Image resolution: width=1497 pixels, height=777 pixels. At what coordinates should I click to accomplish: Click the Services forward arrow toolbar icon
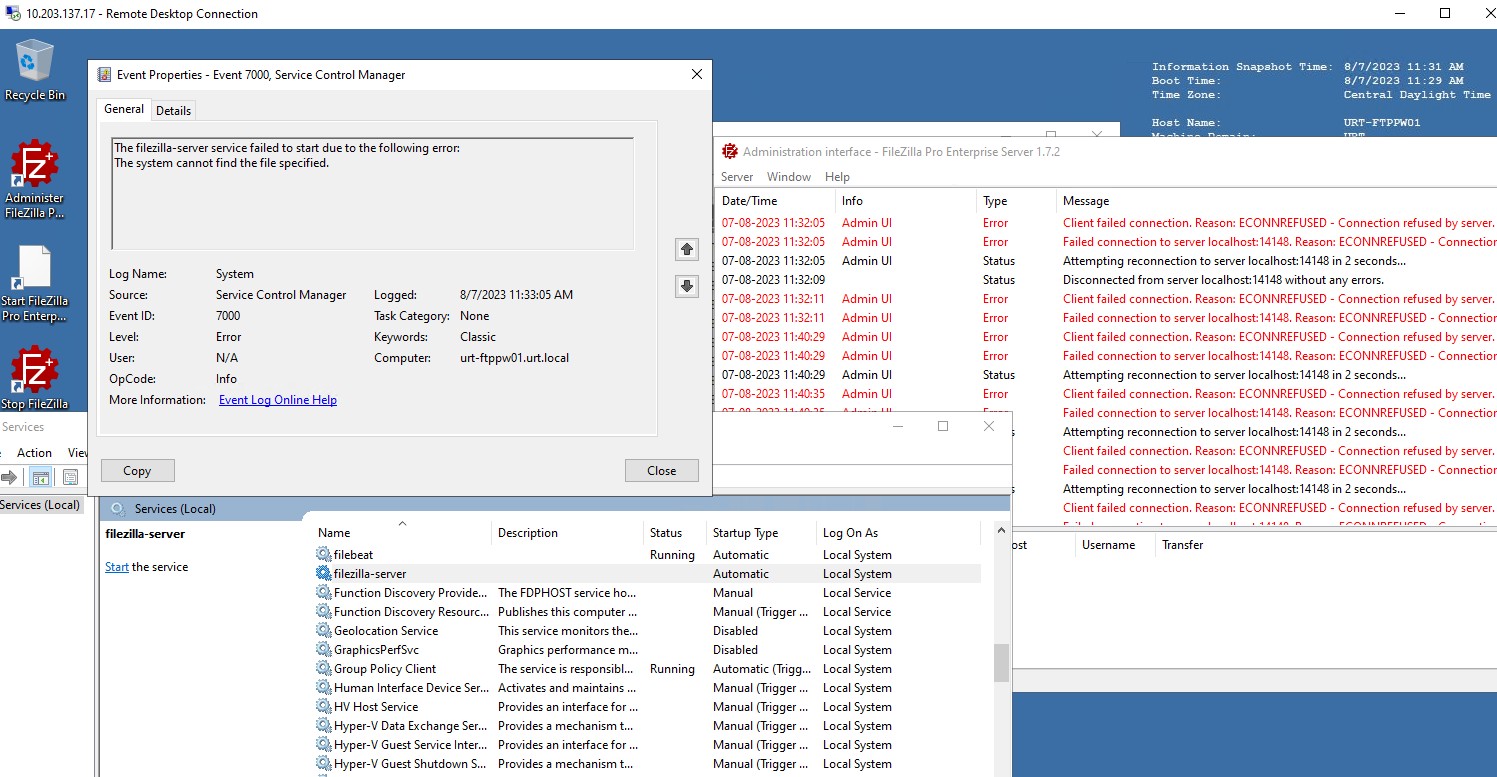10,477
